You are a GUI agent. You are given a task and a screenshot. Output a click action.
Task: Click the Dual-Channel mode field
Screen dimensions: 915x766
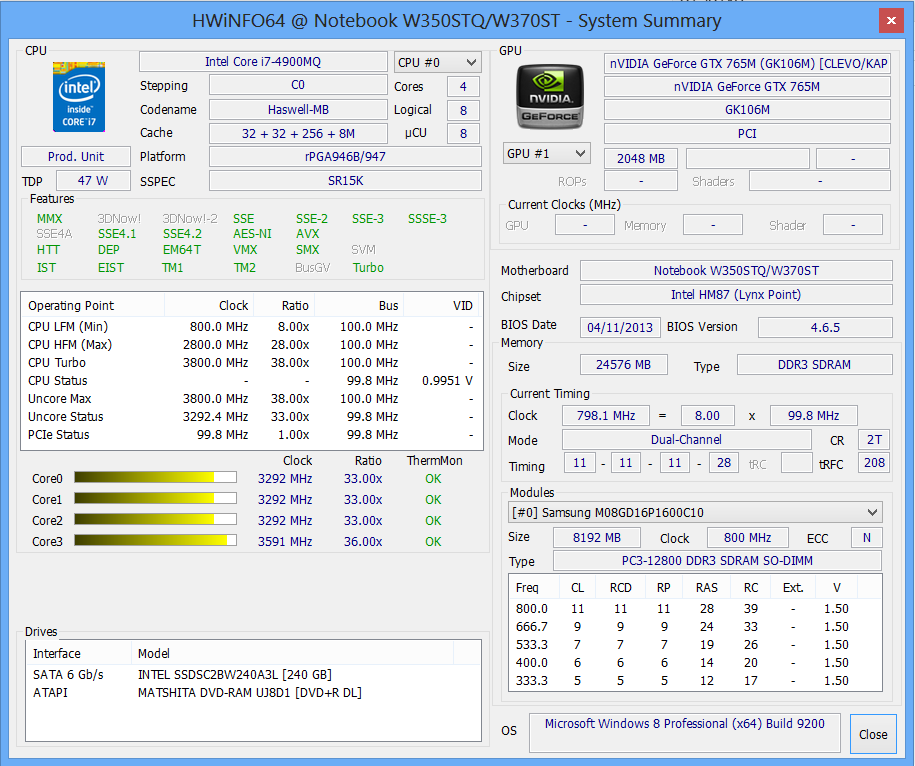(686, 439)
